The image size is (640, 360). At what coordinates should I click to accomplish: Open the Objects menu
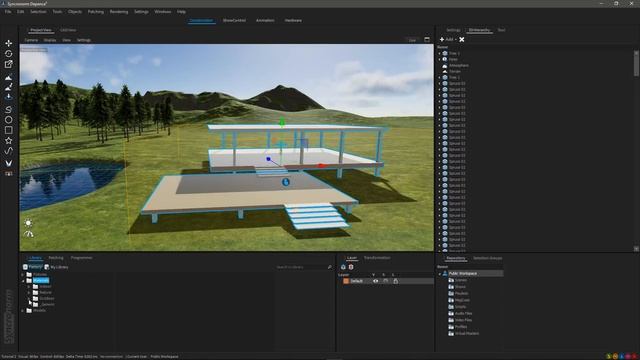click(75, 12)
